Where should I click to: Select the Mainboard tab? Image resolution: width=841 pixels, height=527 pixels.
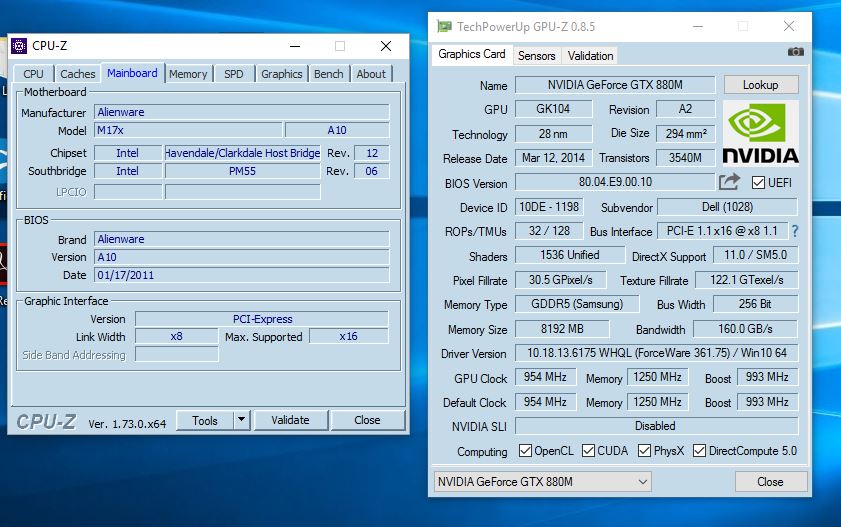(132, 73)
